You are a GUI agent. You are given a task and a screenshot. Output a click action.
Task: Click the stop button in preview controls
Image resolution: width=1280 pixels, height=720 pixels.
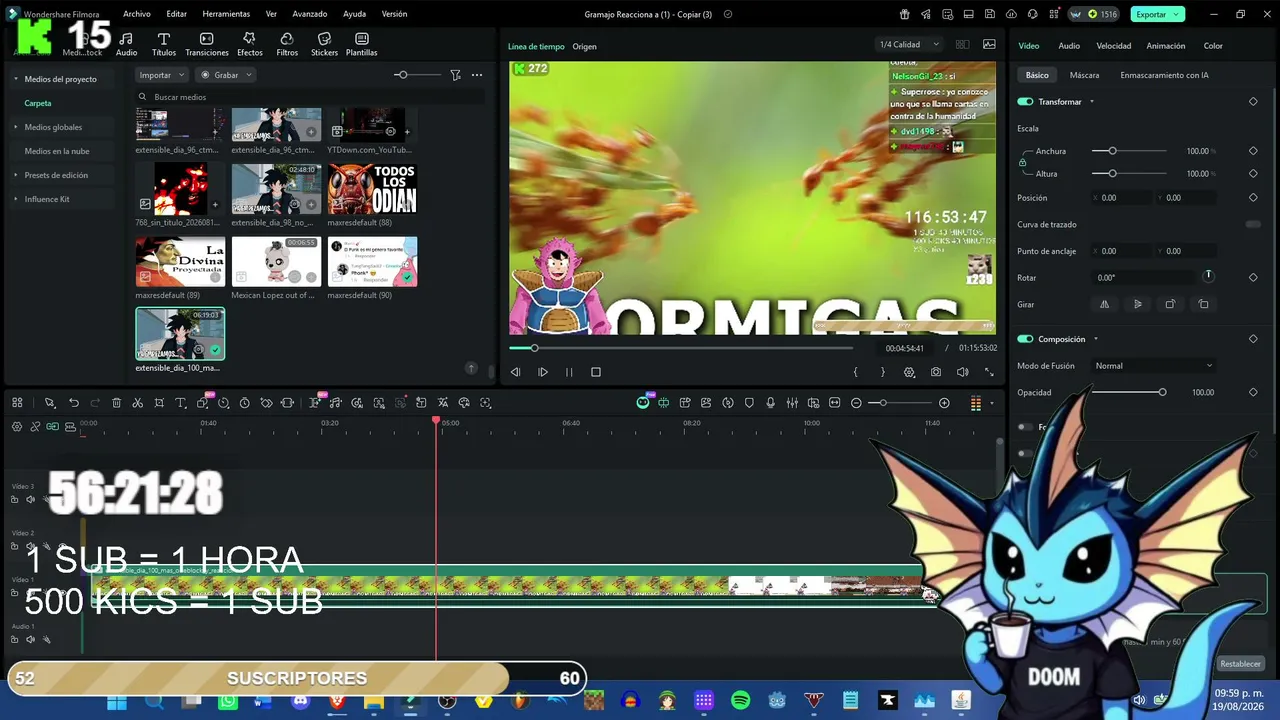click(596, 372)
